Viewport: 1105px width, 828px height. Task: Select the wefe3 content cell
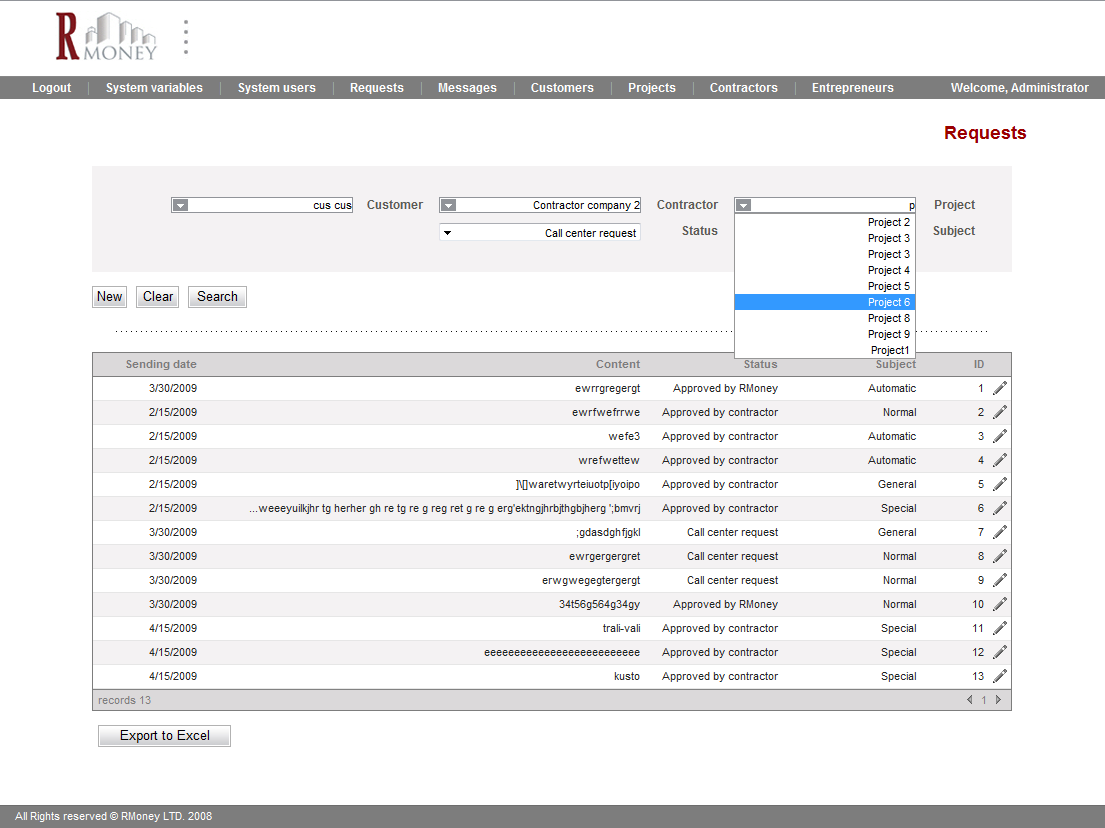[x=624, y=436]
